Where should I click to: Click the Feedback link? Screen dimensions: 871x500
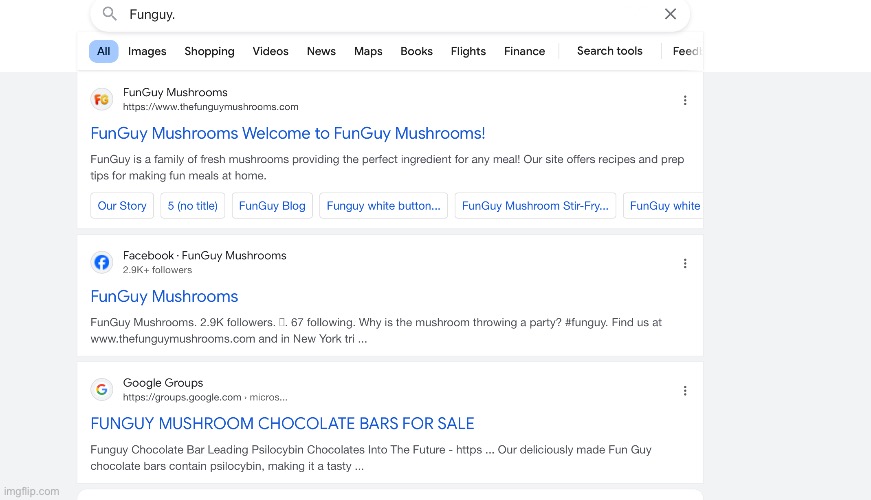[x=687, y=51]
